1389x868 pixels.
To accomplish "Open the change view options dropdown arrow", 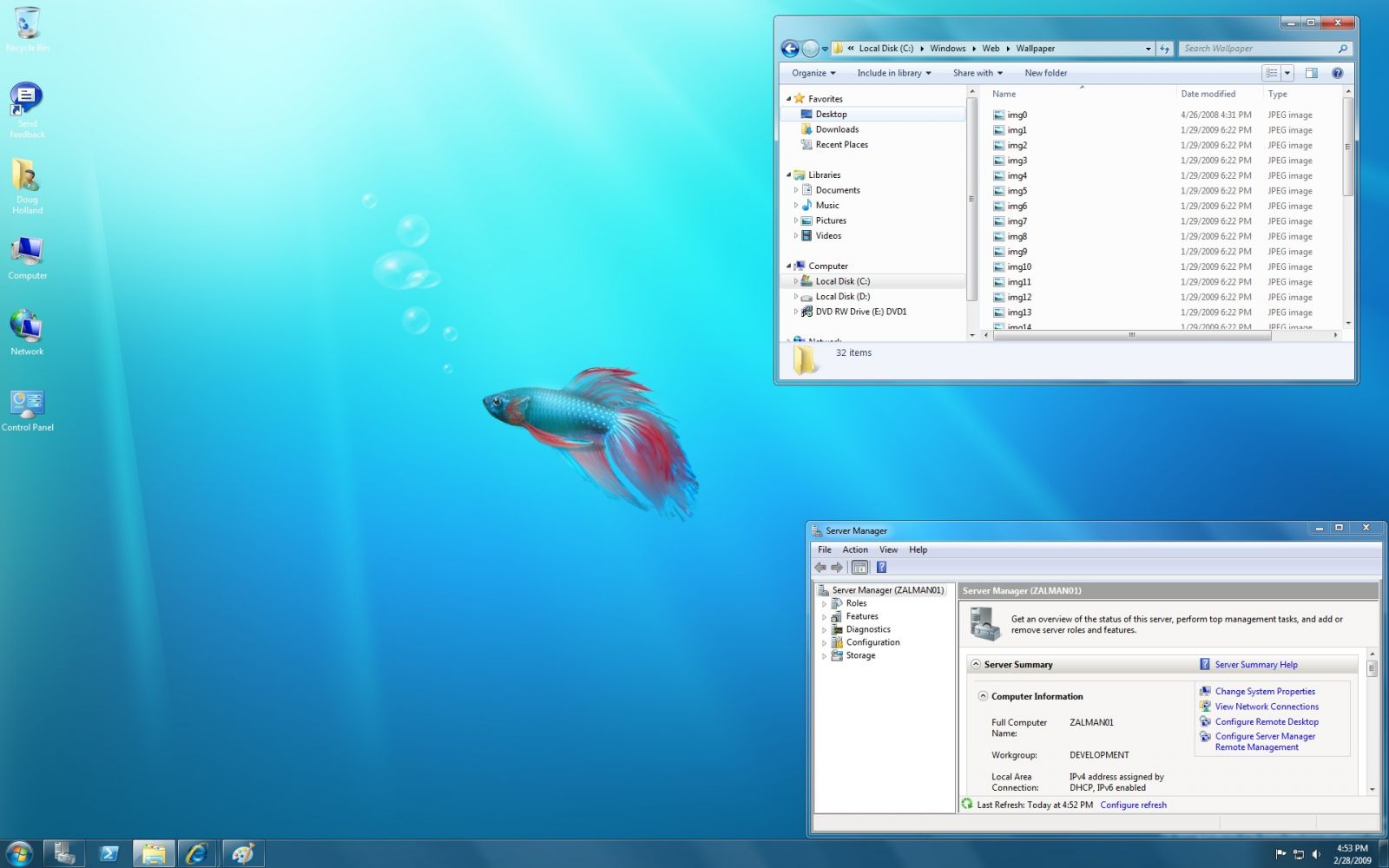I will [1288, 73].
